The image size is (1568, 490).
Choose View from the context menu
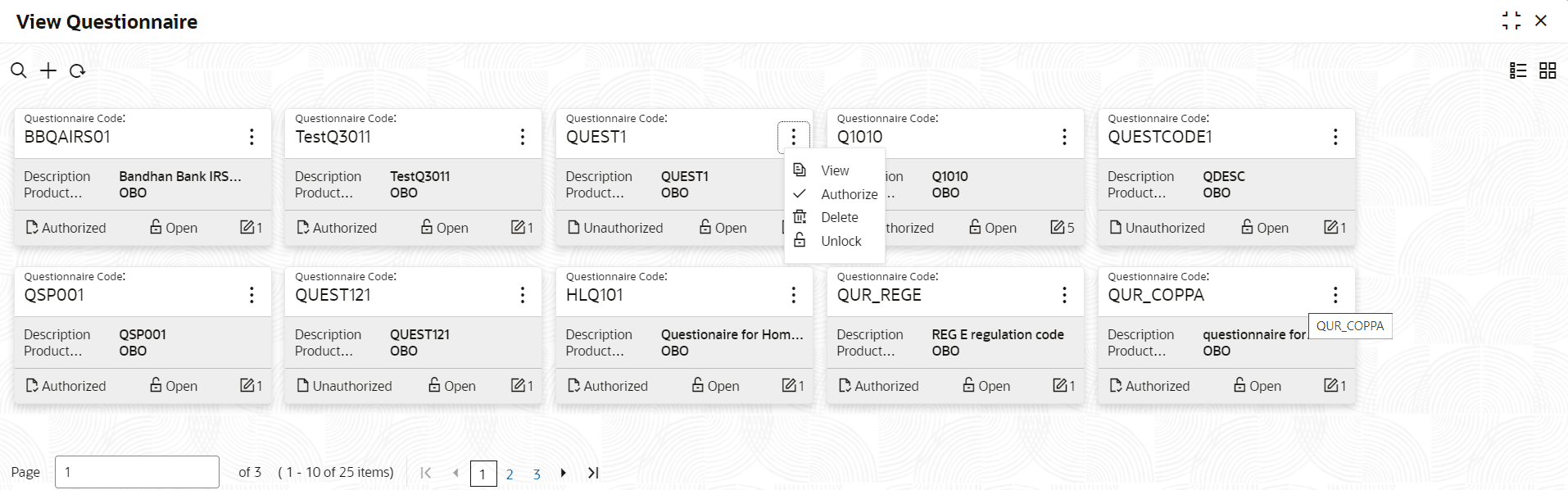834,170
